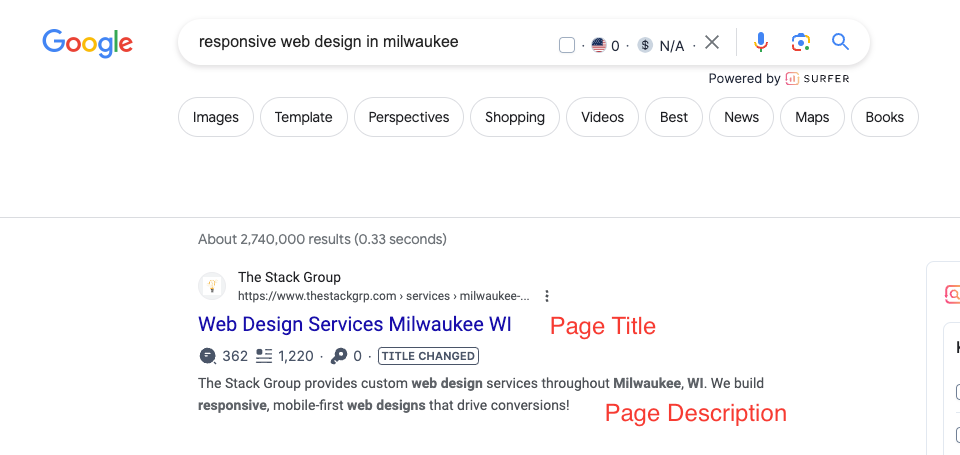Select the Best filter chip

coord(674,117)
